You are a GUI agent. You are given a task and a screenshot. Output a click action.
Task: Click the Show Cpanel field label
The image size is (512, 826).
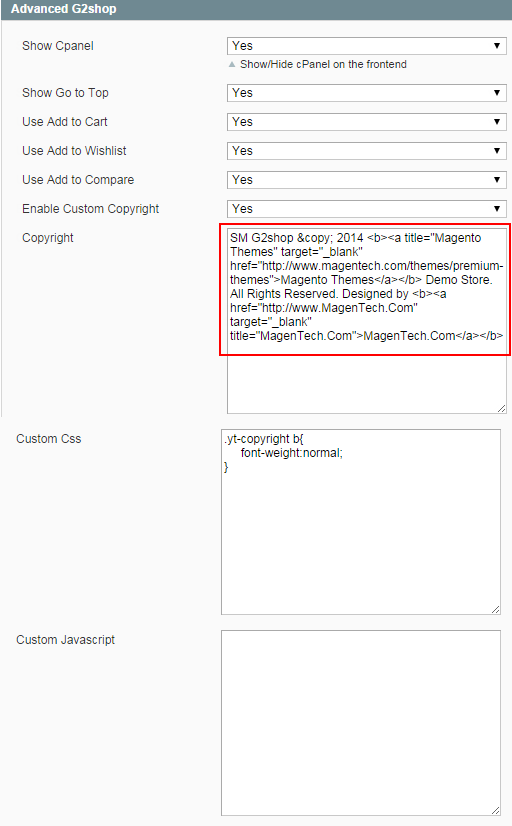click(x=58, y=46)
